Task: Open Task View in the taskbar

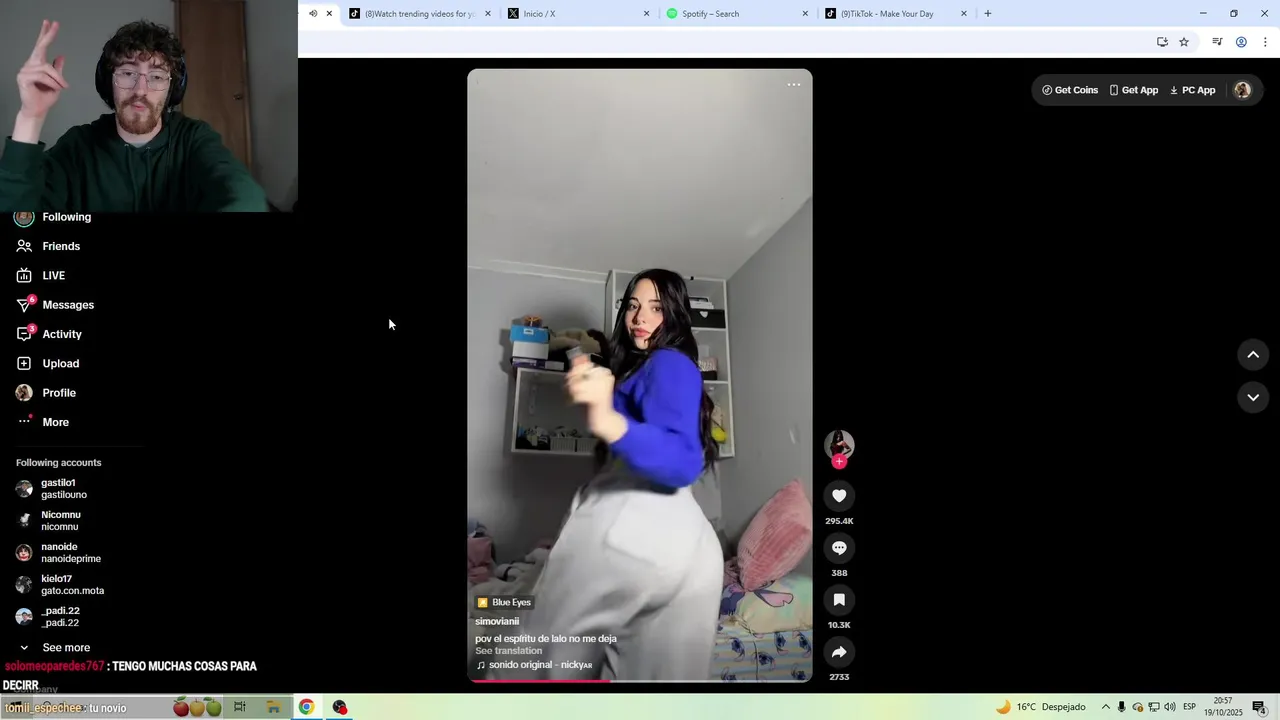Action: [240, 707]
